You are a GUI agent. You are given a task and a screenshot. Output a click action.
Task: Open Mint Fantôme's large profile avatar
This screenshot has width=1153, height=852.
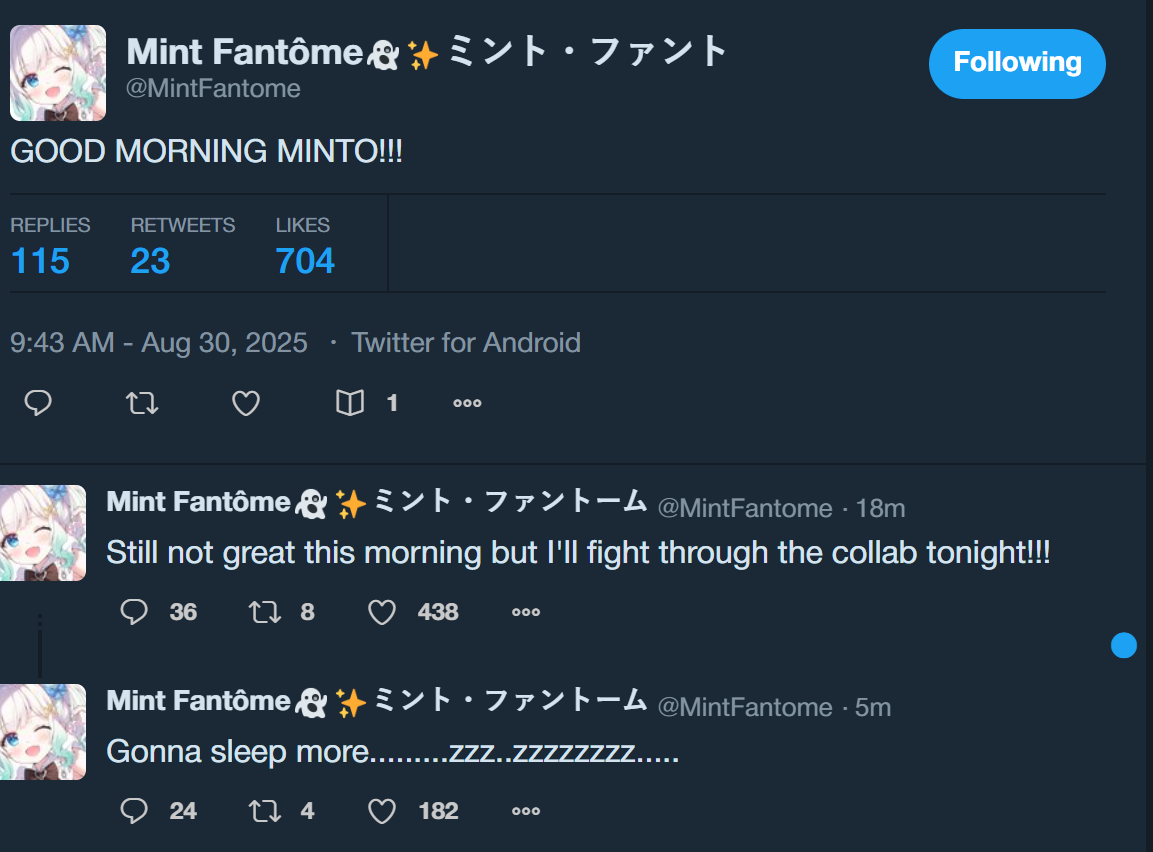point(58,73)
